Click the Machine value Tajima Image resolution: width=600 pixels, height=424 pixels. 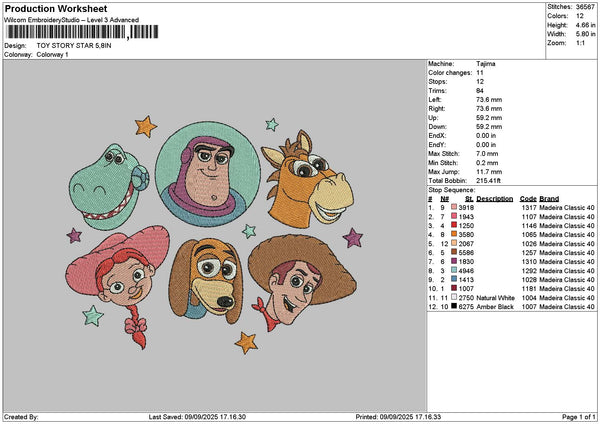click(x=487, y=63)
